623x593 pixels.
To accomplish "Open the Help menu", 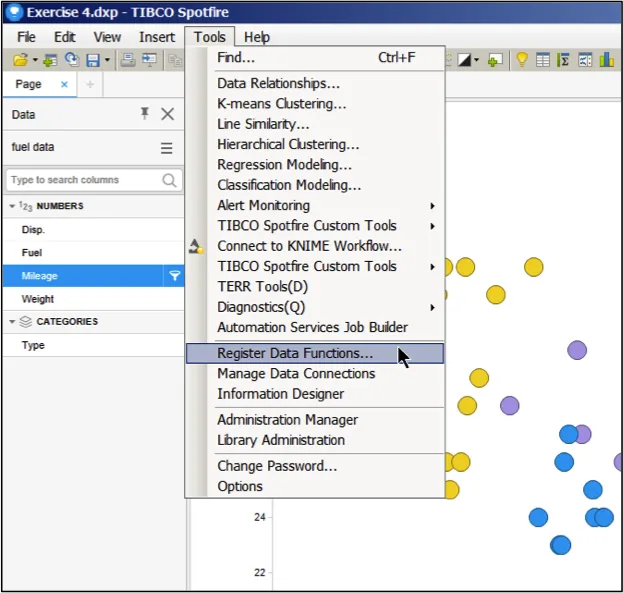I will coord(257,37).
